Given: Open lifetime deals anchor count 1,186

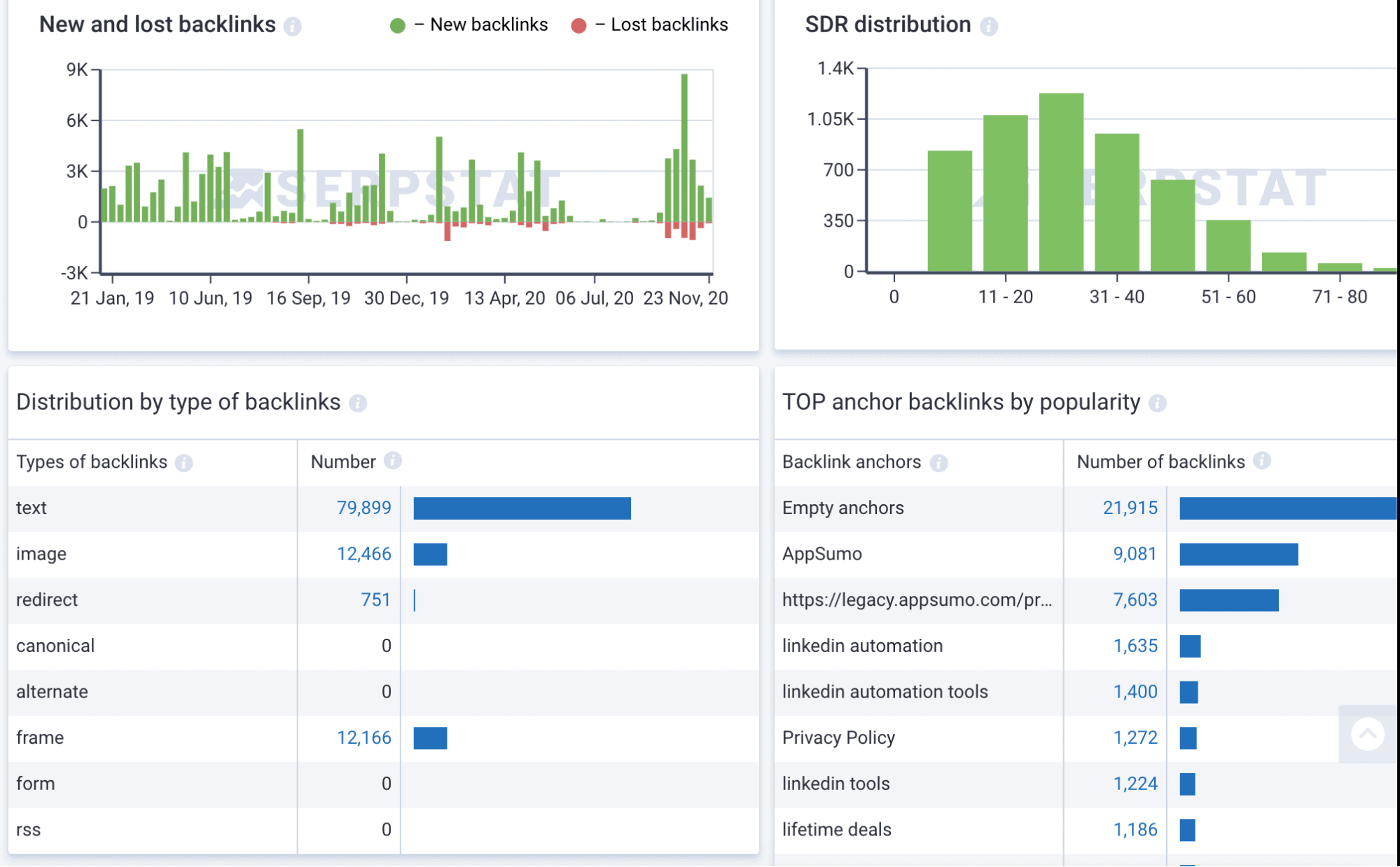Looking at the screenshot, I should click(x=1135, y=830).
